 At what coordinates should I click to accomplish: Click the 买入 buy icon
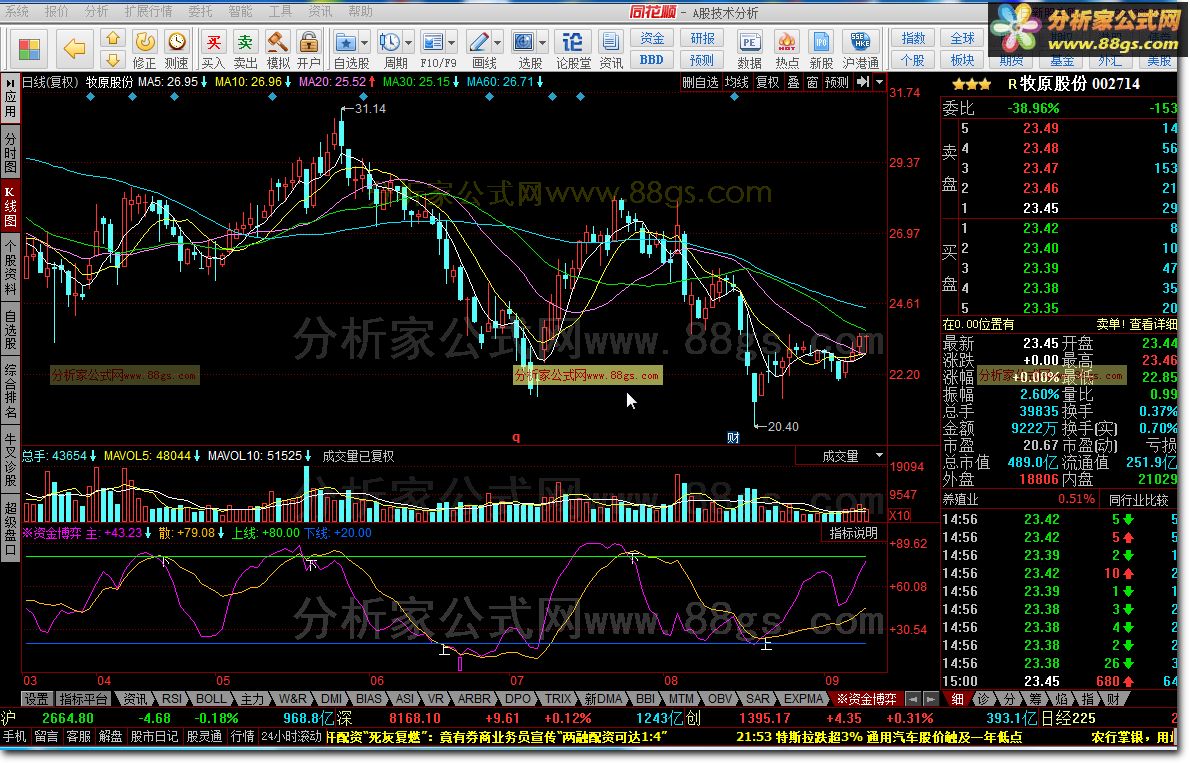213,42
